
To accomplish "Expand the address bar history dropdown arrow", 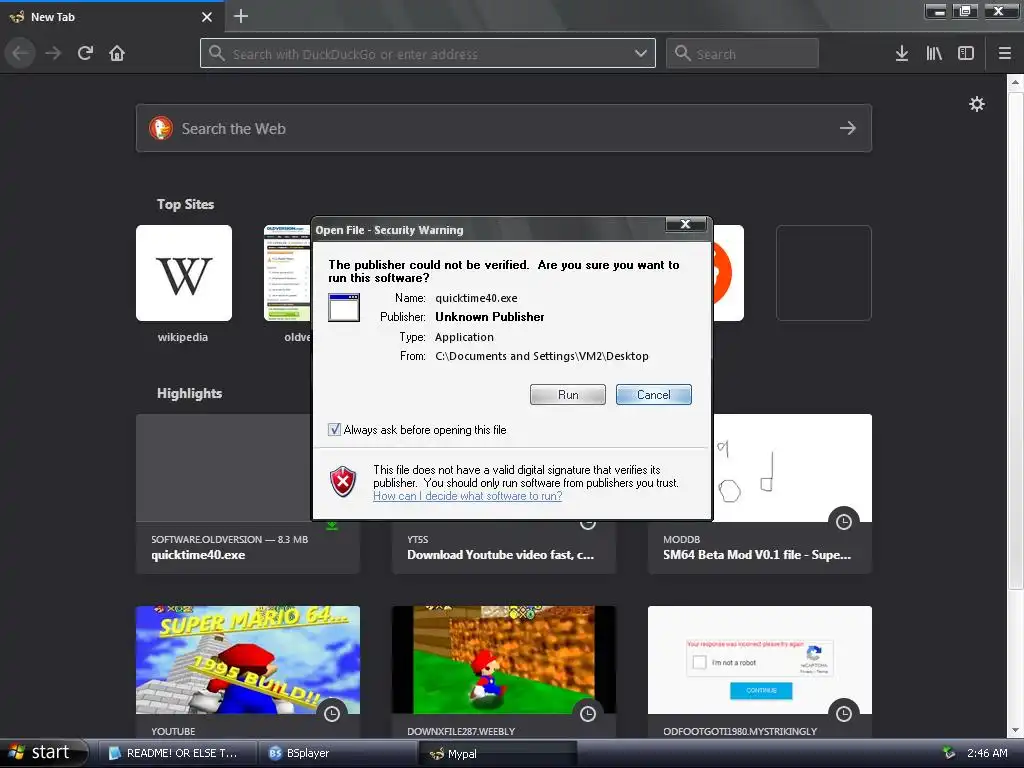I will tap(641, 54).
